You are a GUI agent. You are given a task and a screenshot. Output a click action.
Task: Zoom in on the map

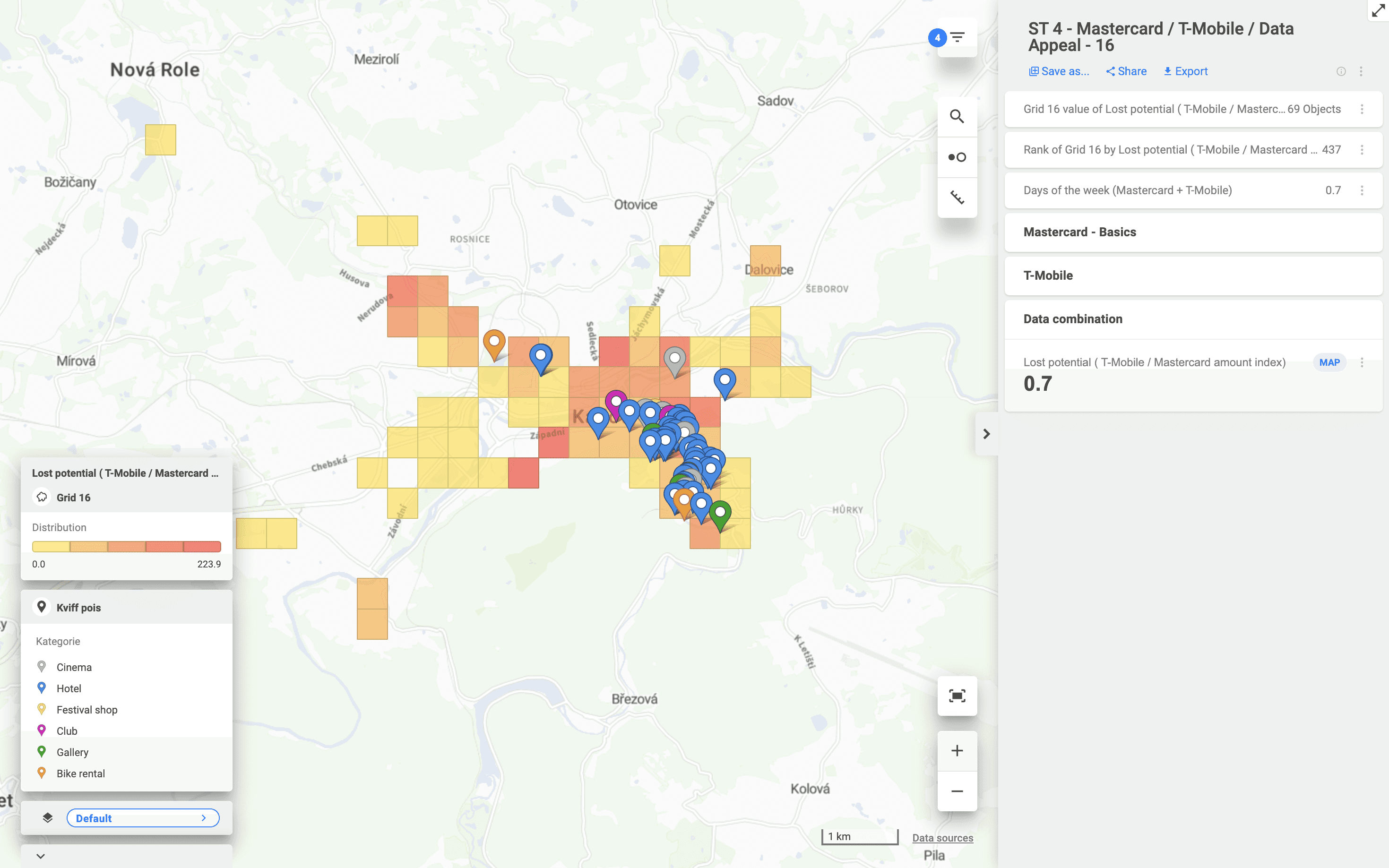[957, 750]
